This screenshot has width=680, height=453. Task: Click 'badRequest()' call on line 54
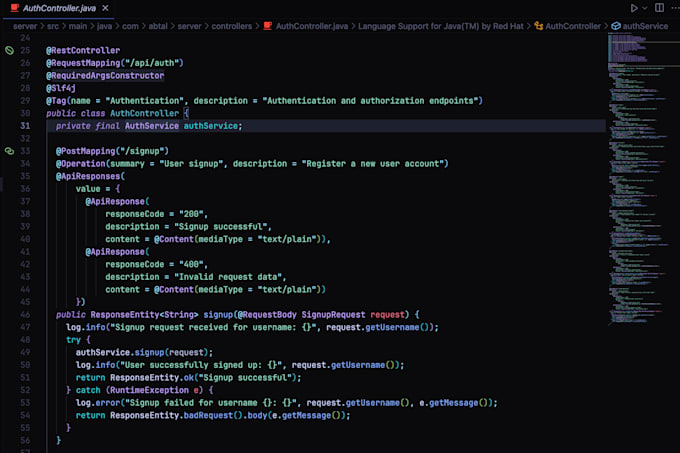point(213,415)
